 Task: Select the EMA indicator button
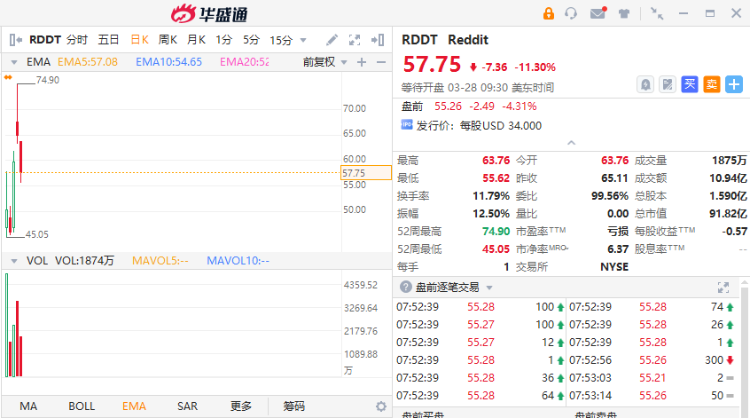(134, 407)
